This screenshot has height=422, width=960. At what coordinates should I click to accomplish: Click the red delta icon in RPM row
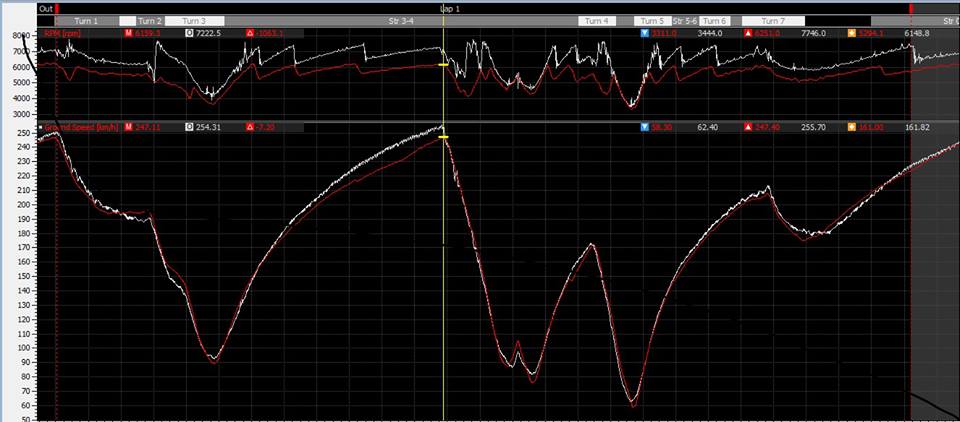click(x=249, y=33)
